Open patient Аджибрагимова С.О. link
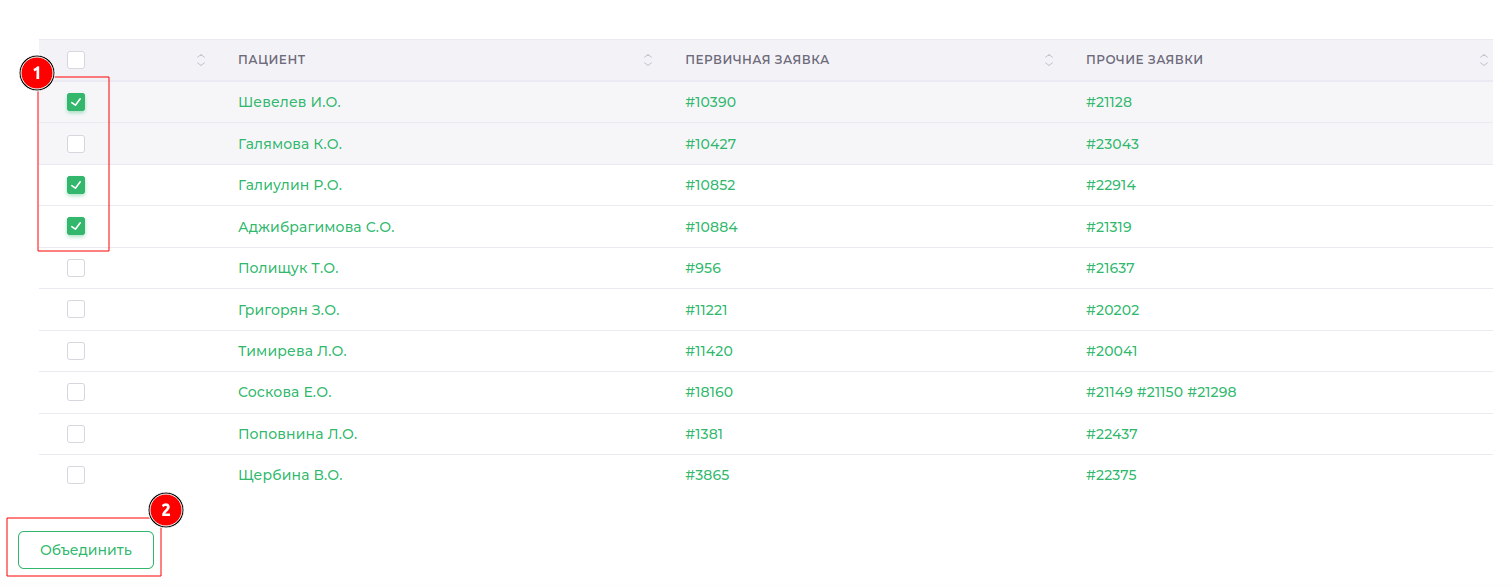 316,227
